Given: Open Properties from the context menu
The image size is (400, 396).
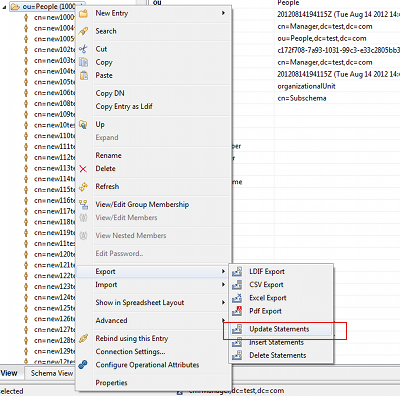Looking at the screenshot, I should (x=111, y=383).
